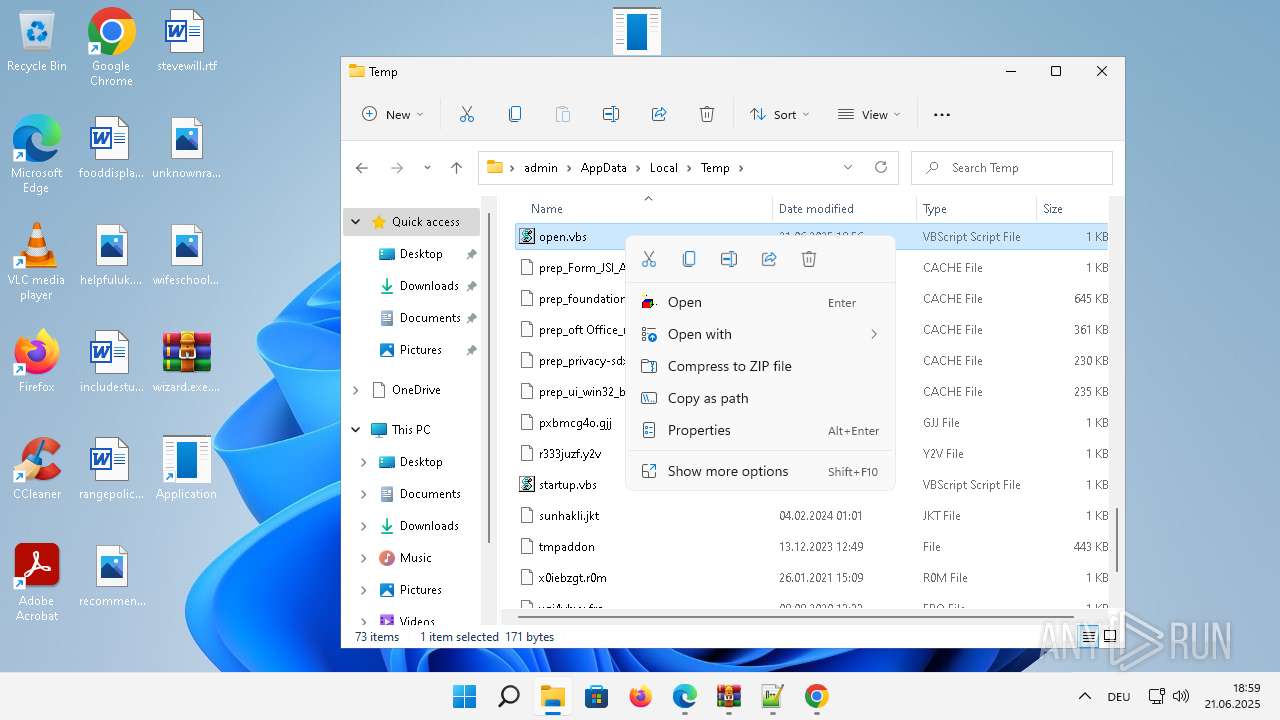The height and width of the screenshot is (720, 1280).
Task: Click the Name column header
Action: point(546,209)
